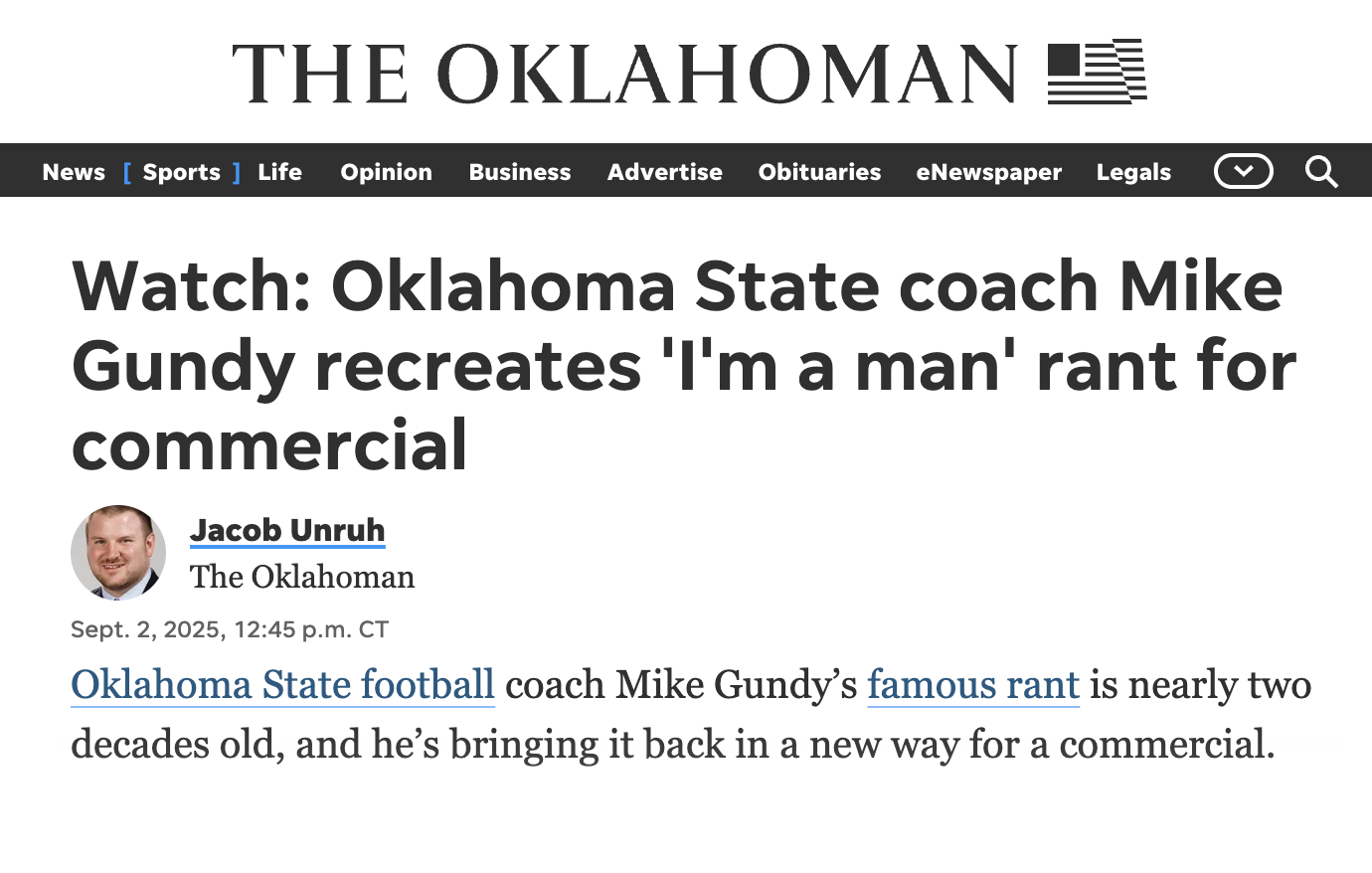The image size is (1372, 873).
Task: Open the News section
Action: 74,171
